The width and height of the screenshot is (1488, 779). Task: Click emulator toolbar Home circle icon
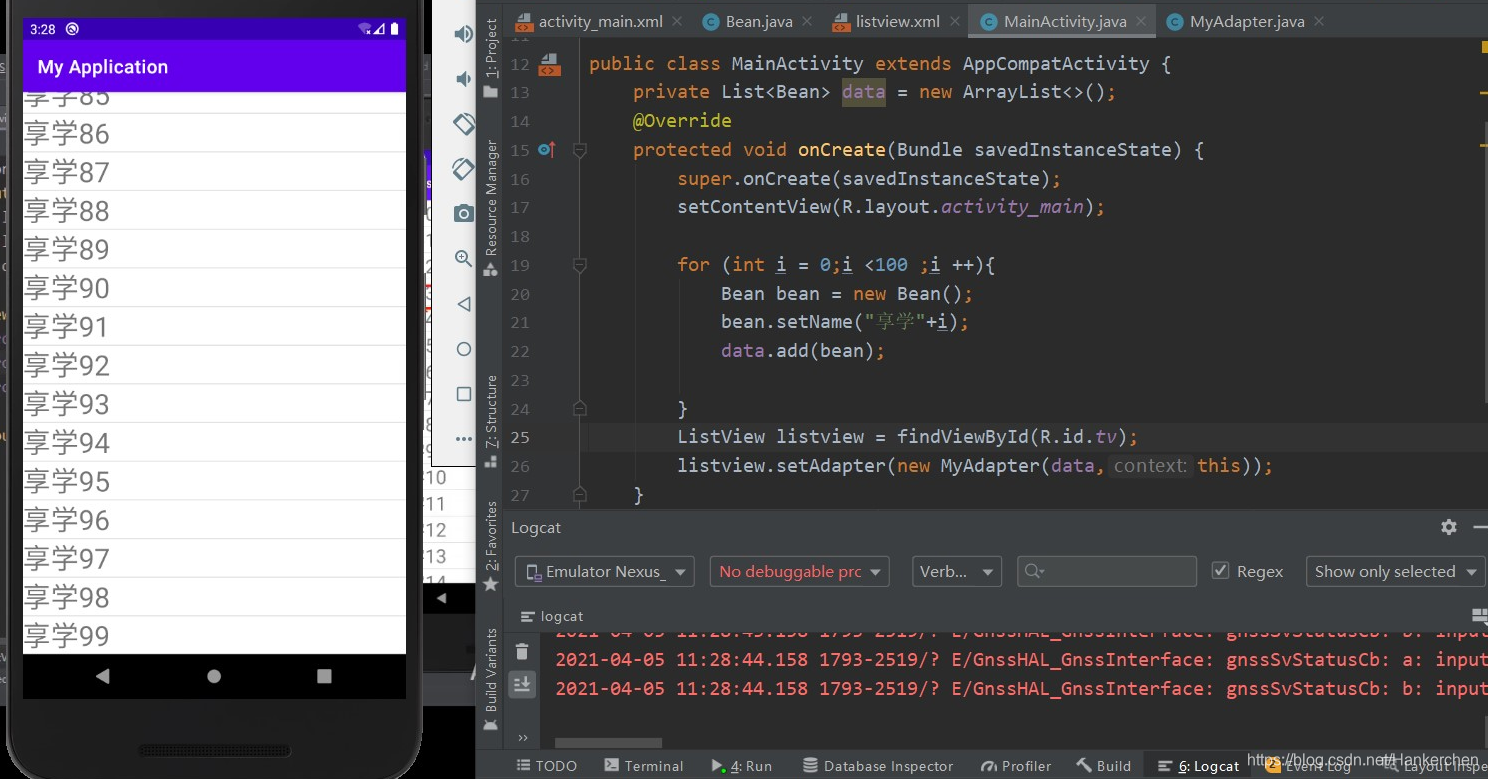coord(464,349)
